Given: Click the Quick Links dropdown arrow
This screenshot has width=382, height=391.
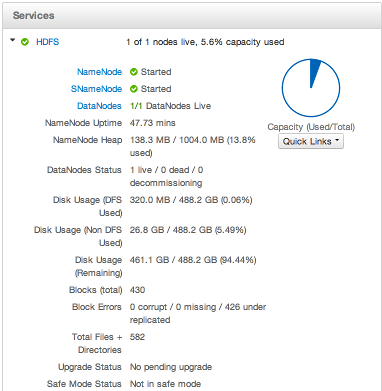Looking at the screenshot, I should tap(337, 140).
